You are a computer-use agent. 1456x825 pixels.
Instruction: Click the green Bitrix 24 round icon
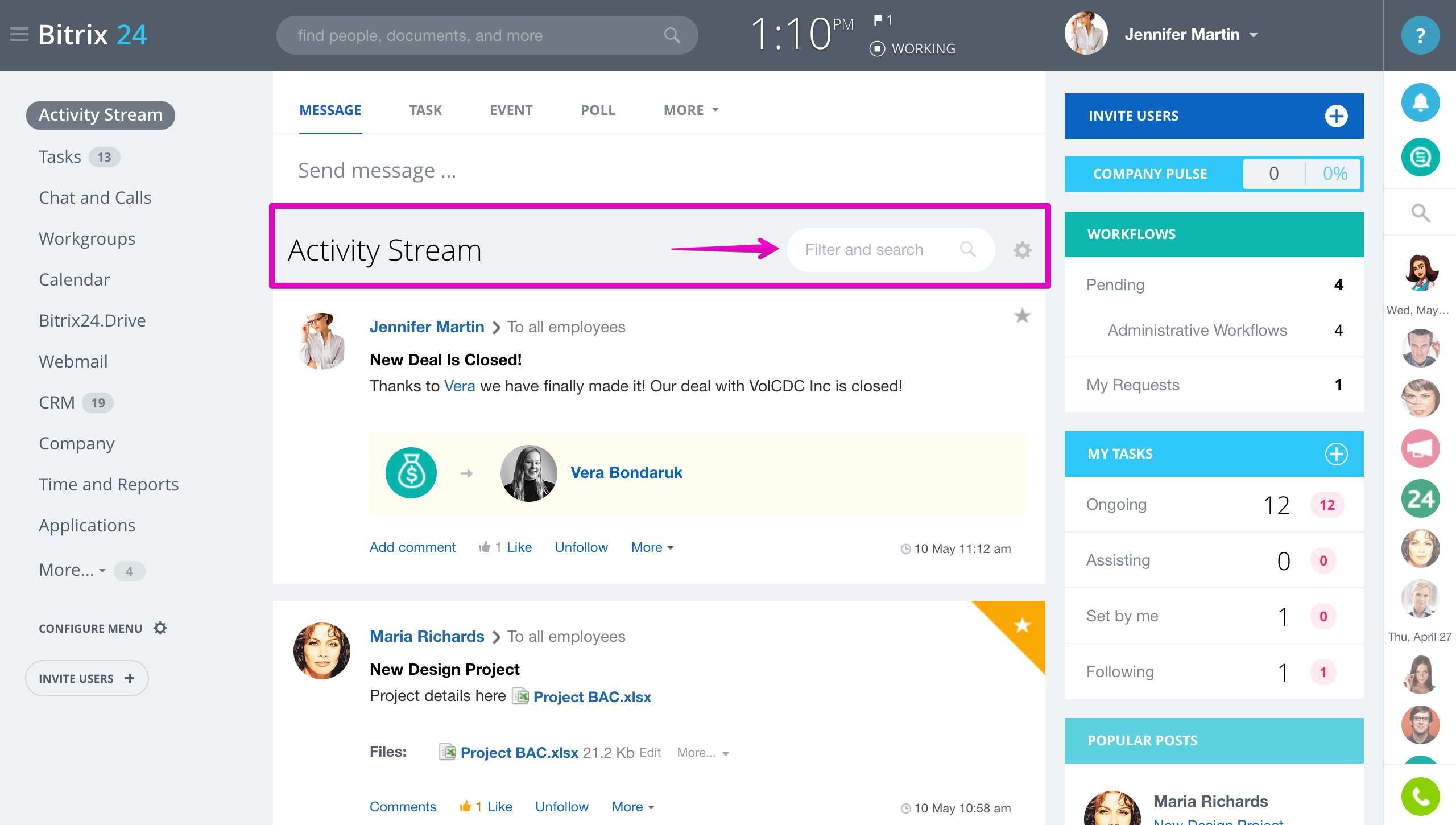tap(1420, 498)
